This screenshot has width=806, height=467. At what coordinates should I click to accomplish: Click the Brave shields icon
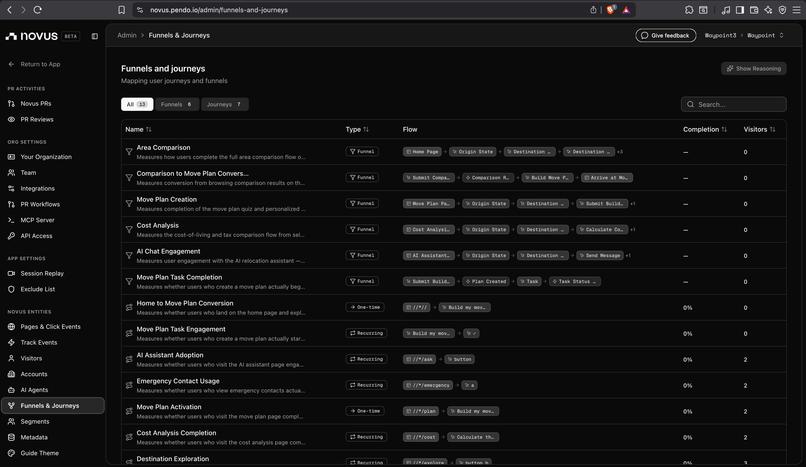coord(611,10)
